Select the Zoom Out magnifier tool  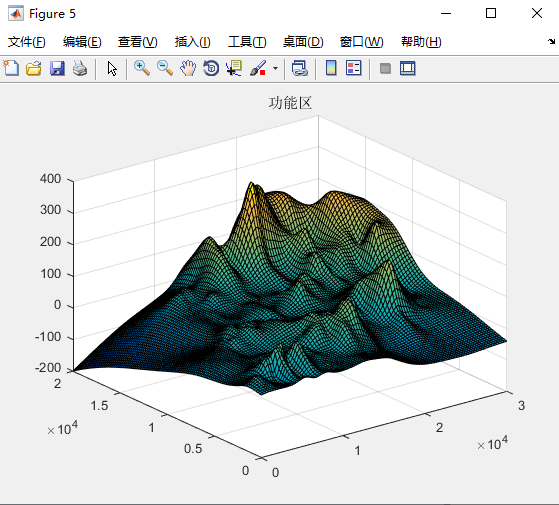click(x=165, y=68)
